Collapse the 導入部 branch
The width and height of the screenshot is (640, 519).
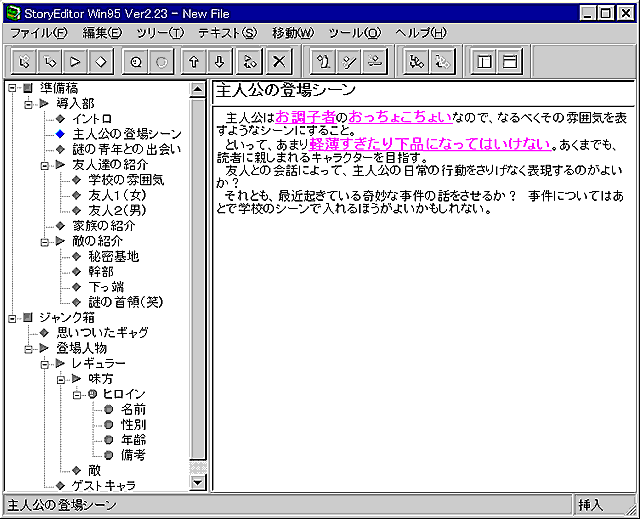[28, 104]
